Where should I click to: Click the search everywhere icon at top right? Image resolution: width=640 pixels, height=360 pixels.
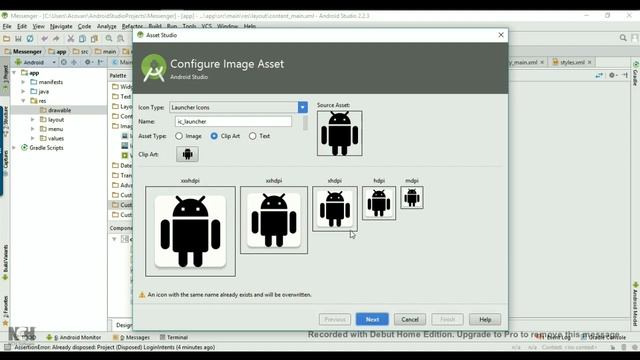623,38
